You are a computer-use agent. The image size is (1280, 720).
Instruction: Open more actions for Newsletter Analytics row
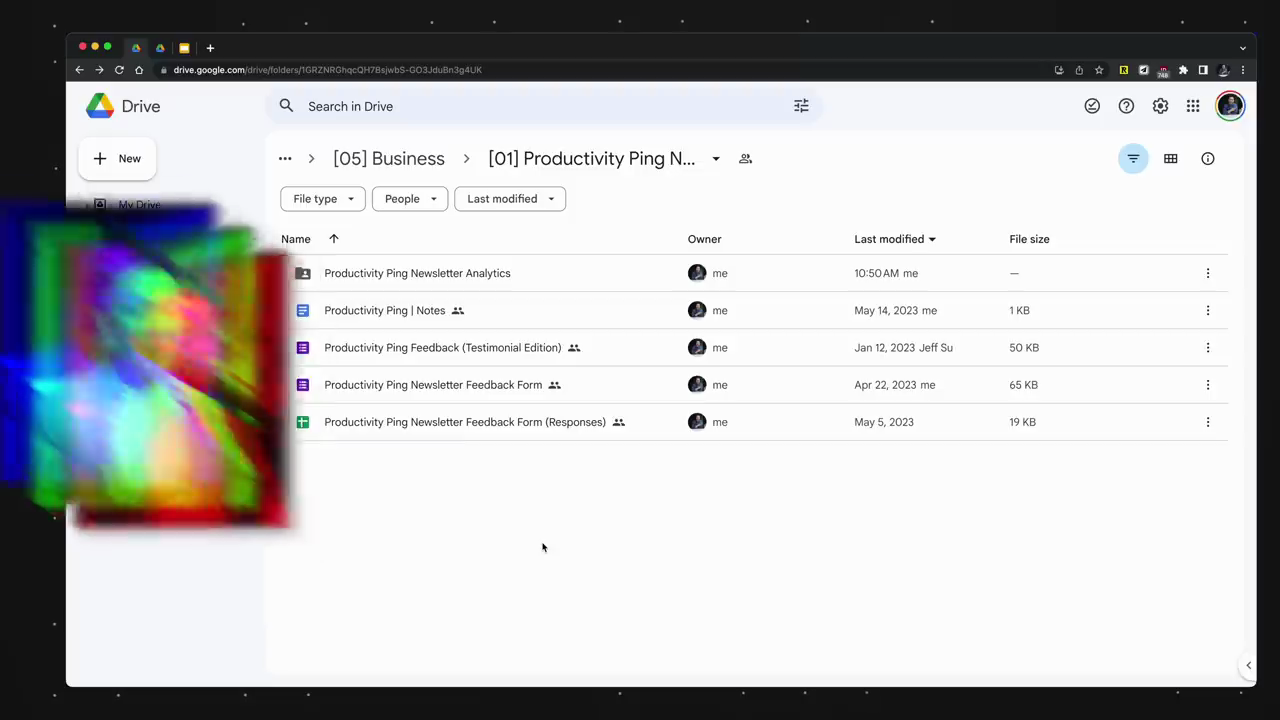tap(1207, 273)
